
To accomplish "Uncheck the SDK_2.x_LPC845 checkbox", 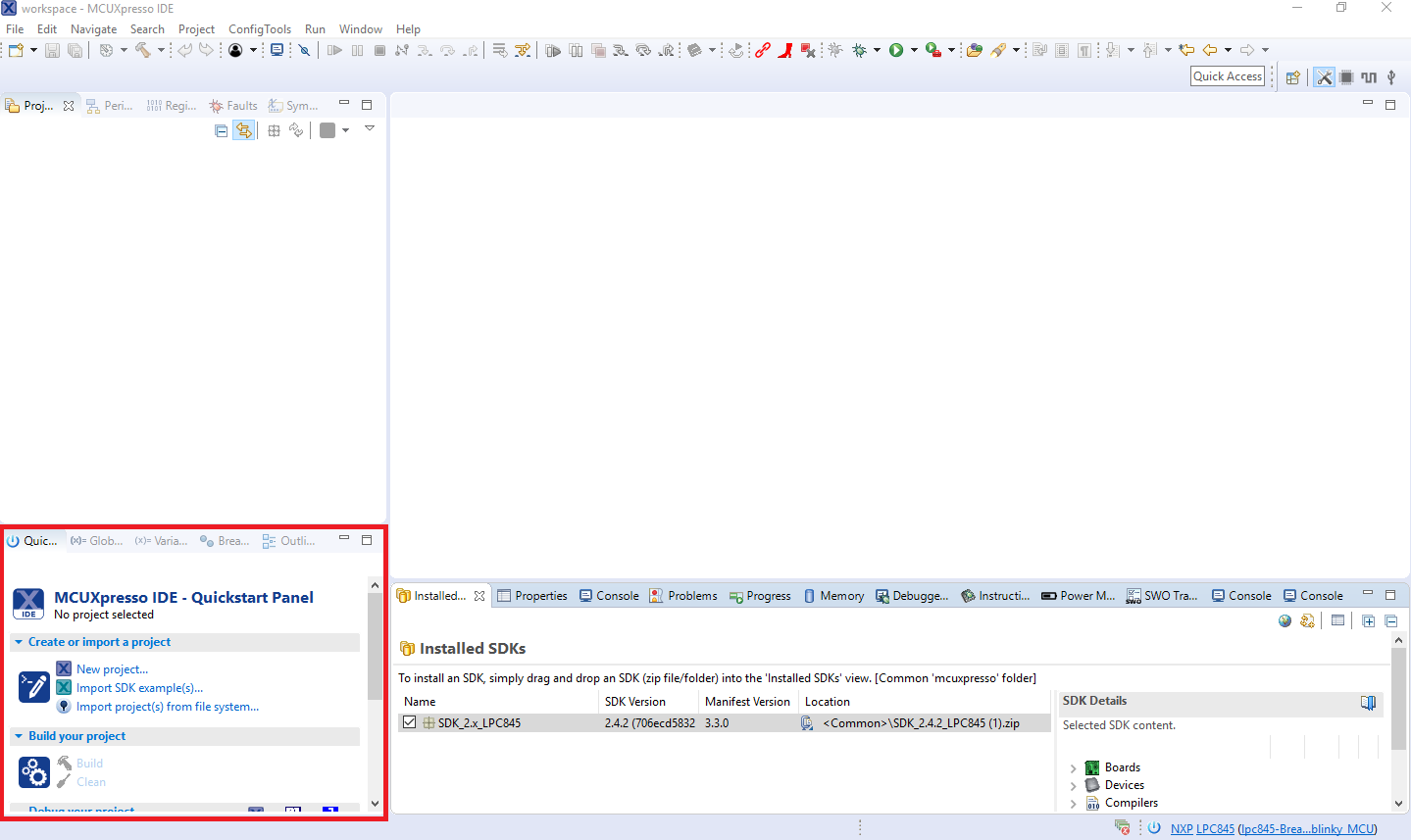I will (x=409, y=722).
